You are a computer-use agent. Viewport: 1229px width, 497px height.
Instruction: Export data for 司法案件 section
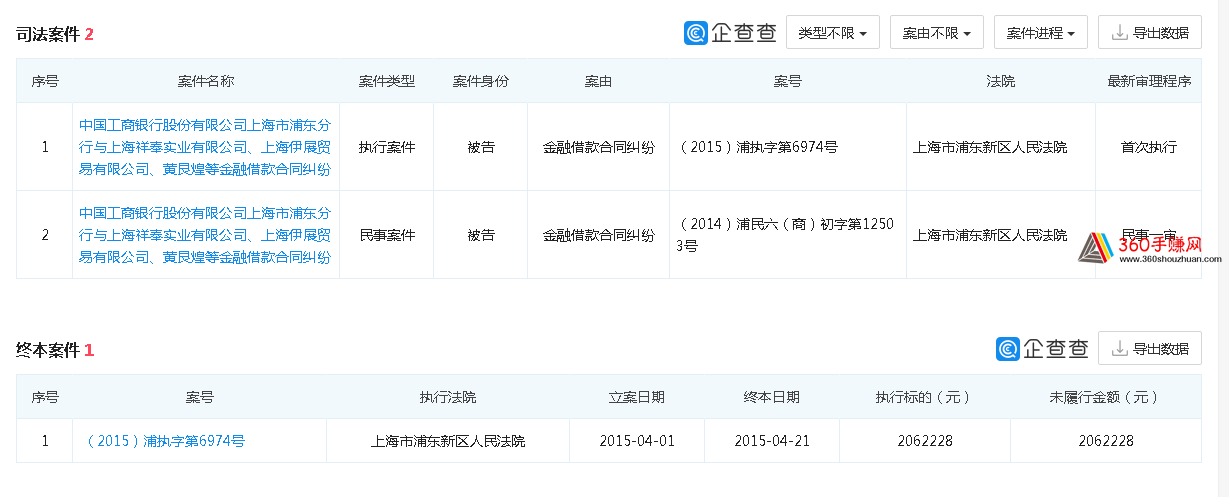point(1150,33)
